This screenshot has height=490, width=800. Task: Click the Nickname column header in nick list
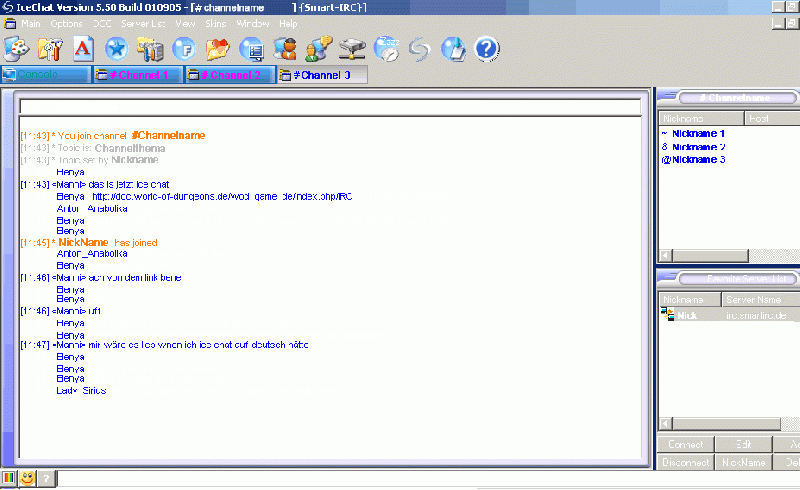point(701,118)
